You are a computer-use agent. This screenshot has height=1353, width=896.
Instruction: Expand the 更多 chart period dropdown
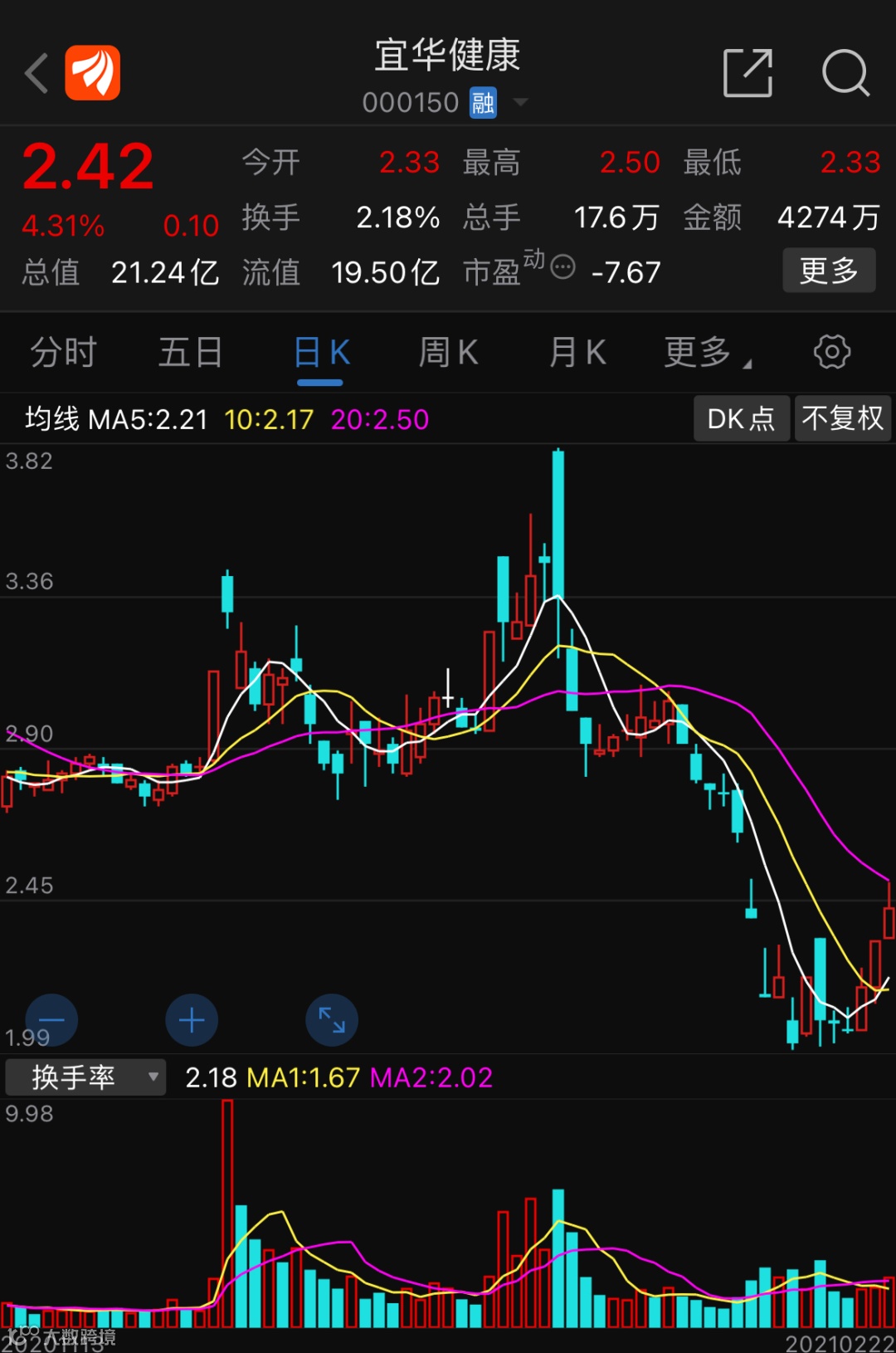(708, 352)
